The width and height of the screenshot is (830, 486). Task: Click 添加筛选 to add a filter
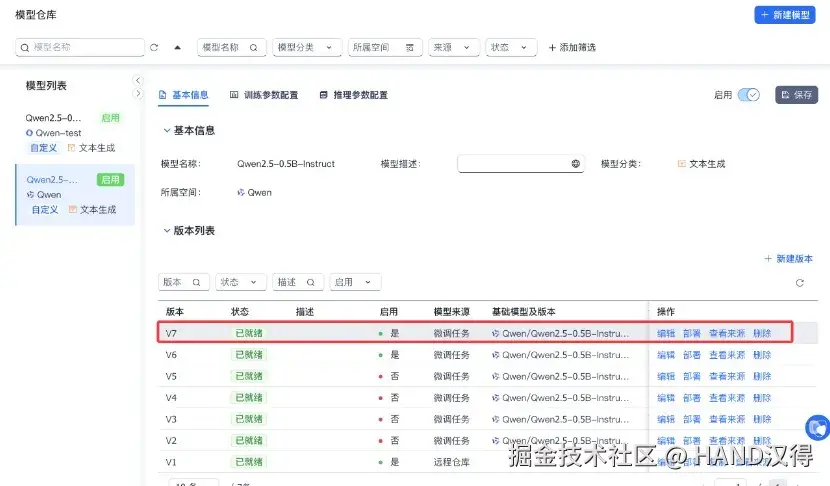[572, 48]
